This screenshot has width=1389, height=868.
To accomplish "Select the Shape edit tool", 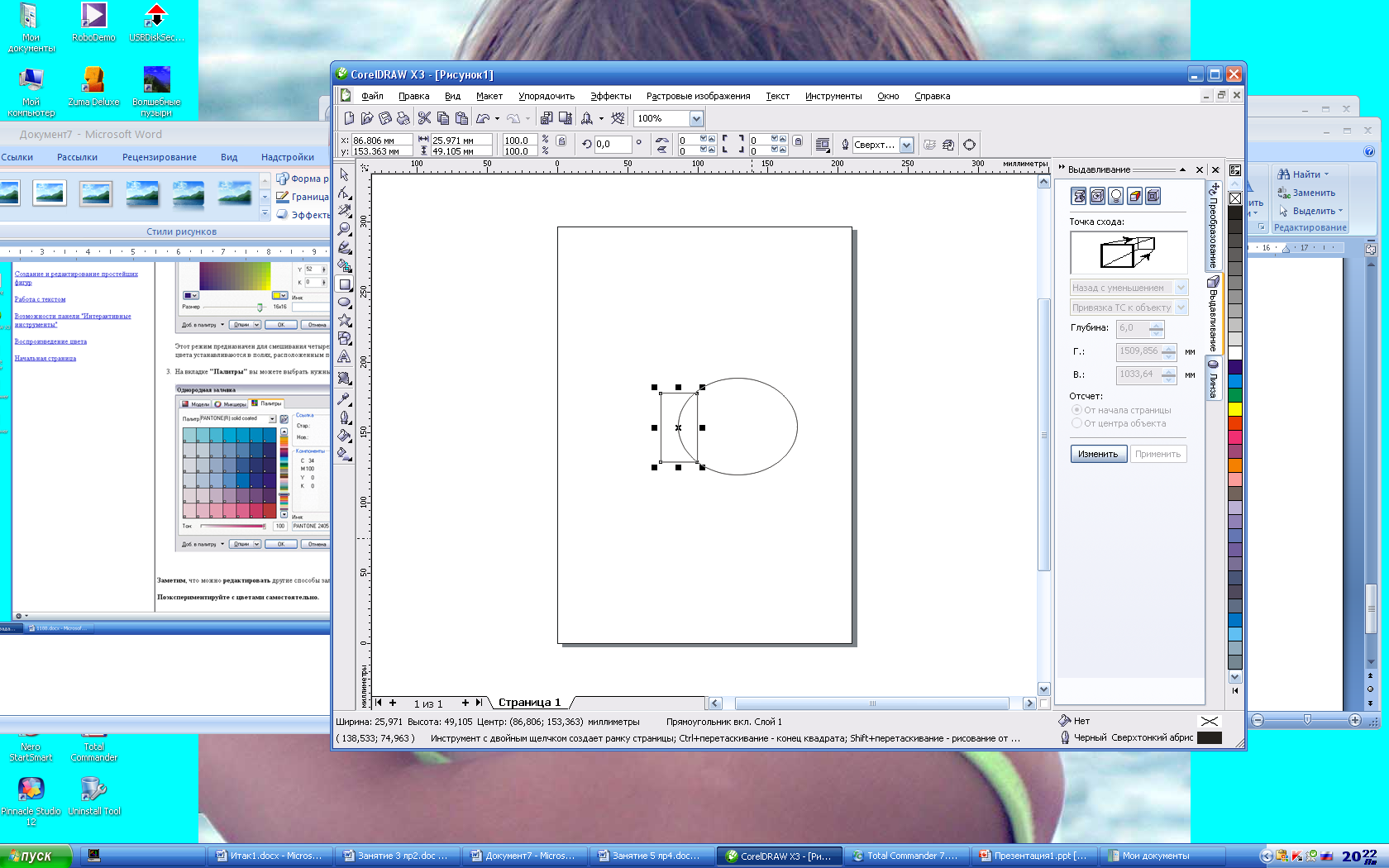I will [x=345, y=193].
